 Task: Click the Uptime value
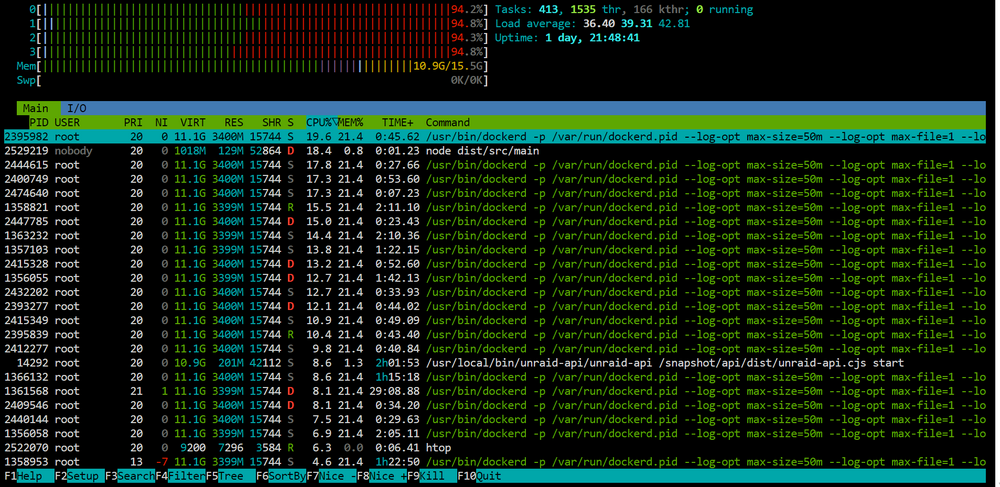592,38
